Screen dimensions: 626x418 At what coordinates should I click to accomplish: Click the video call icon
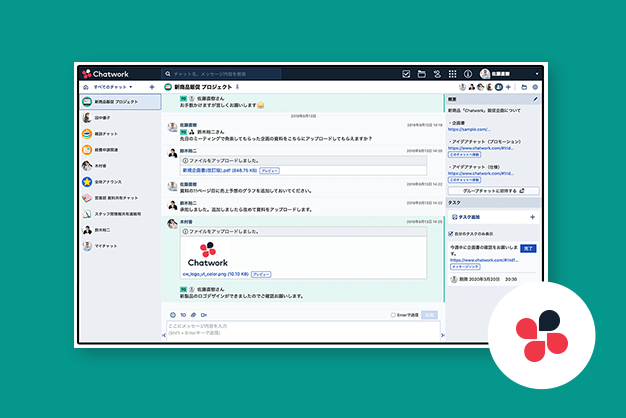[204, 315]
